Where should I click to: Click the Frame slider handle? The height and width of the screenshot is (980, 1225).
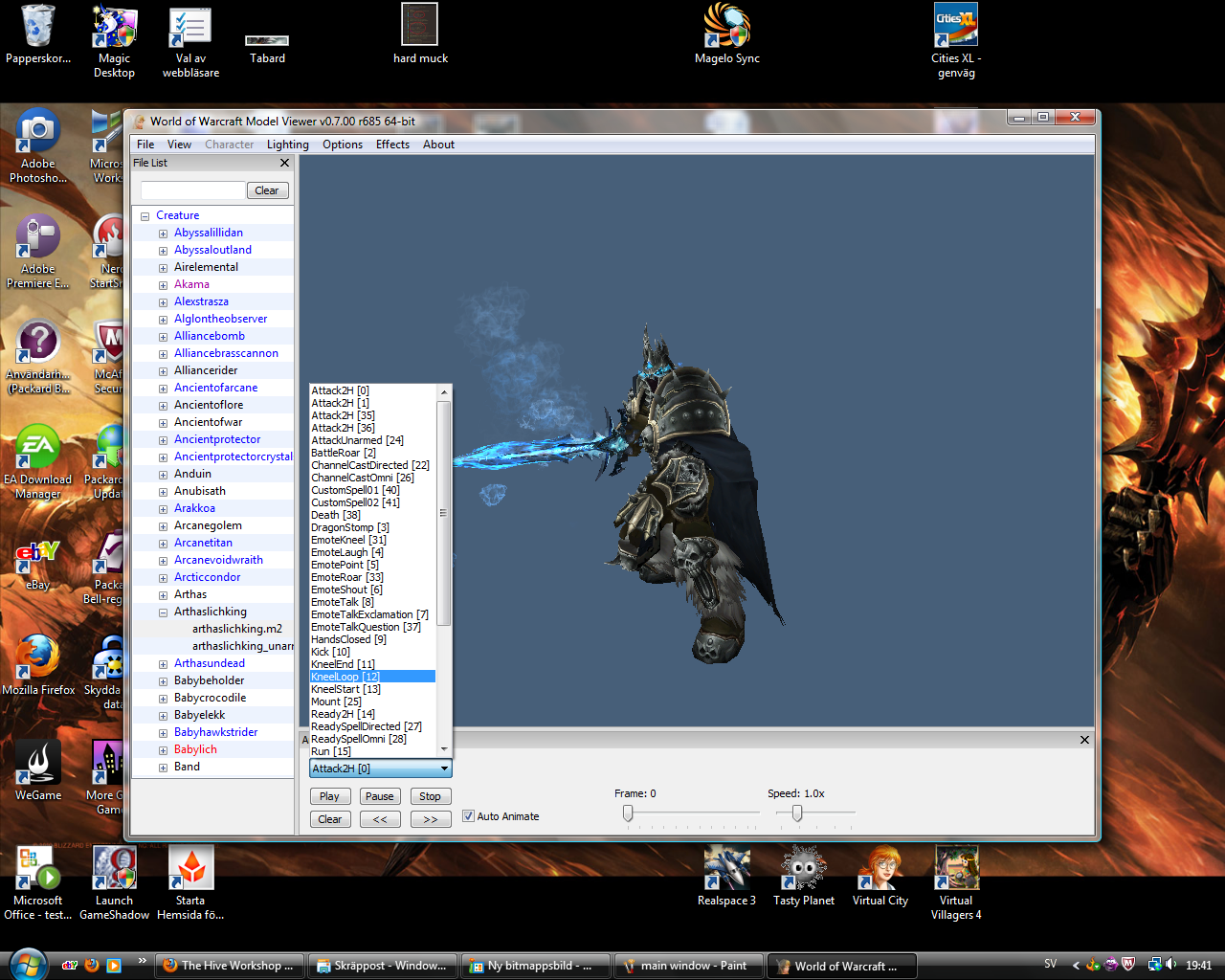[628, 813]
